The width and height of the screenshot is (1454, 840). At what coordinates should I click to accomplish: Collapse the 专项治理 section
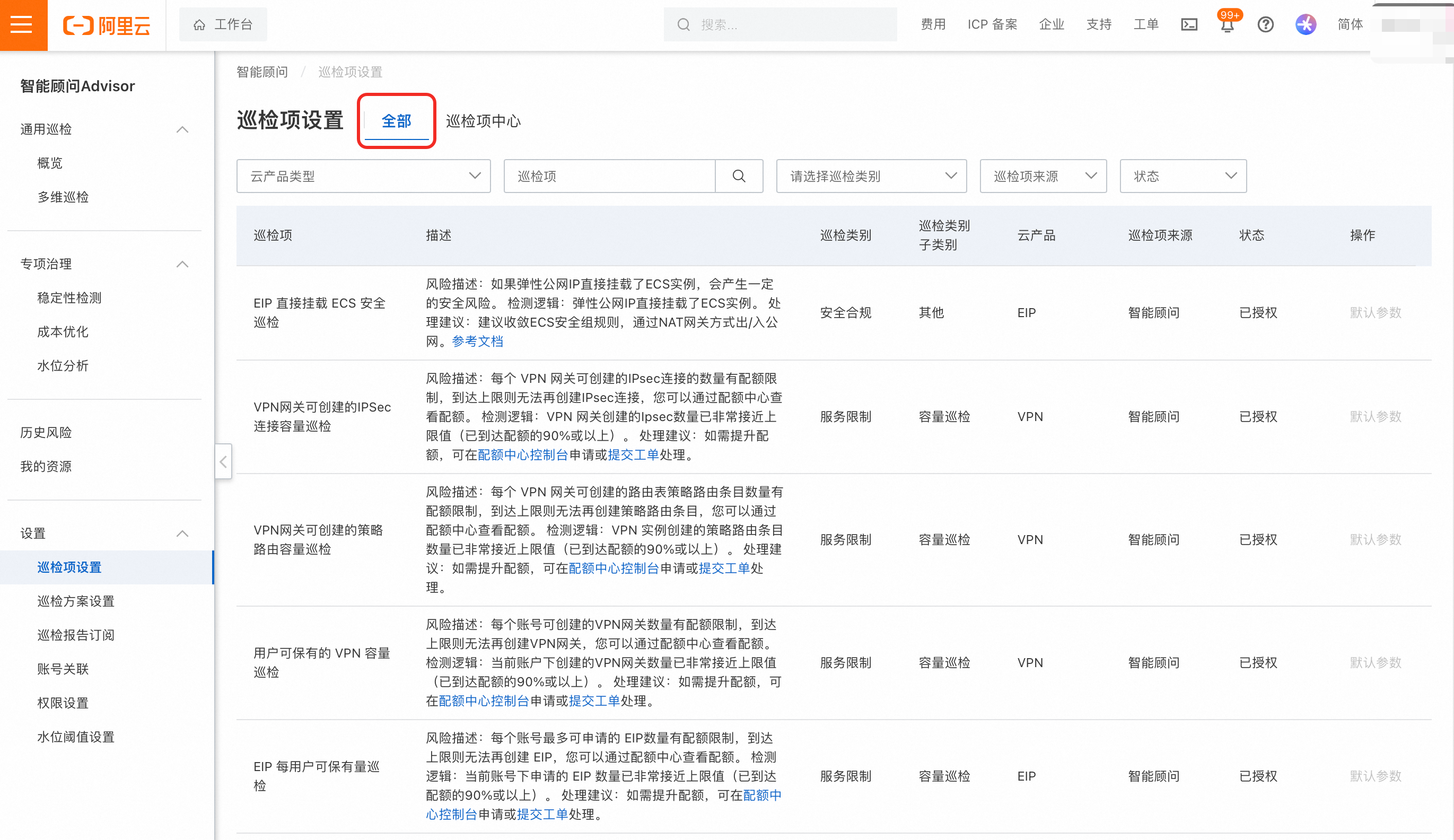[182, 264]
